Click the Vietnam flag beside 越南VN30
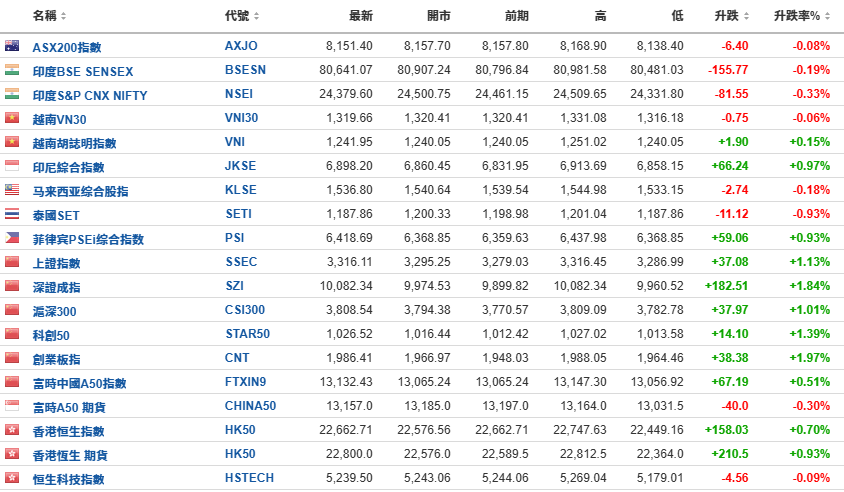Image resolution: width=844 pixels, height=492 pixels. tap(12, 118)
